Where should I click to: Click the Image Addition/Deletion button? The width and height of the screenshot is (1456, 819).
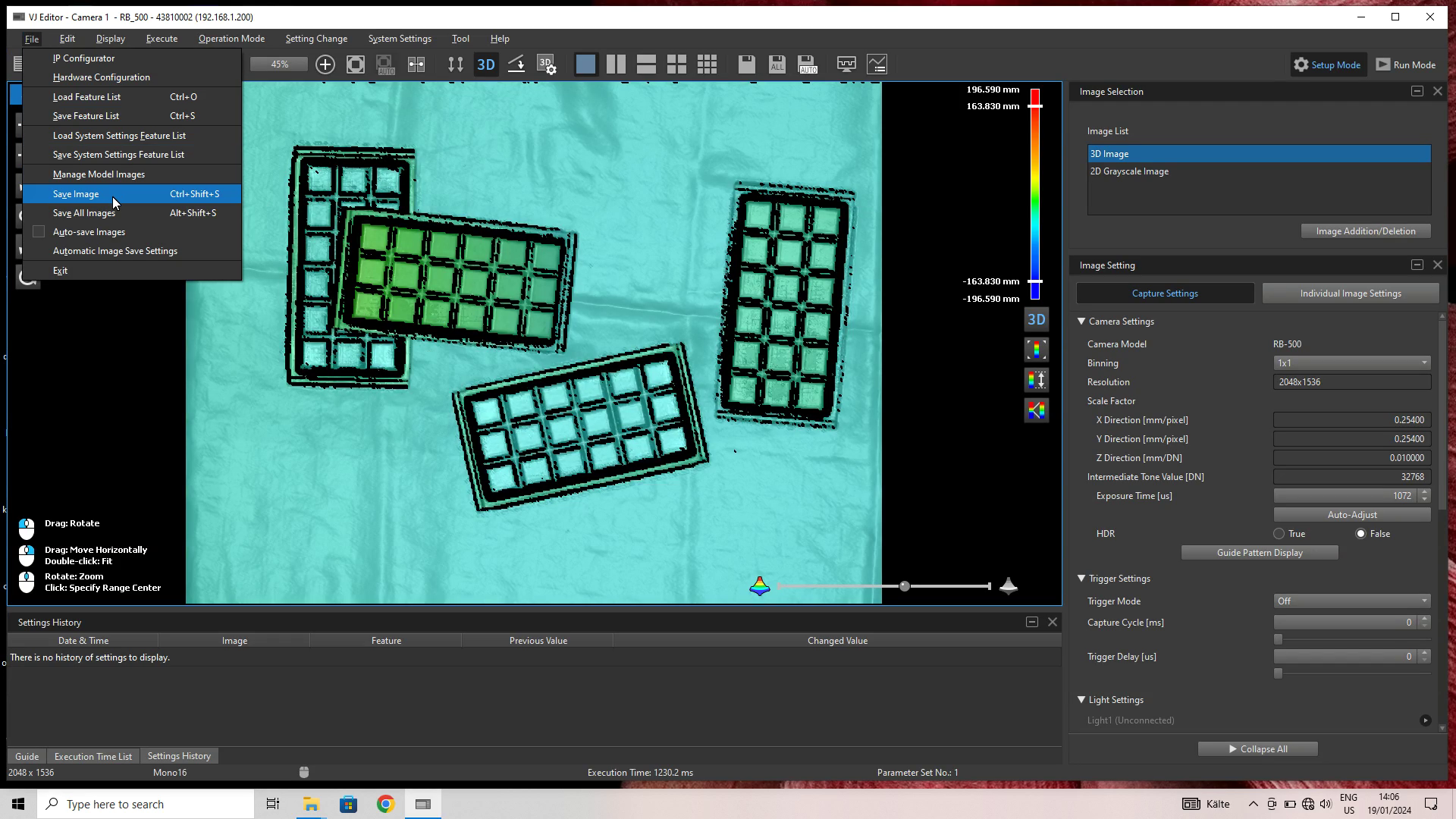(1365, 231)
